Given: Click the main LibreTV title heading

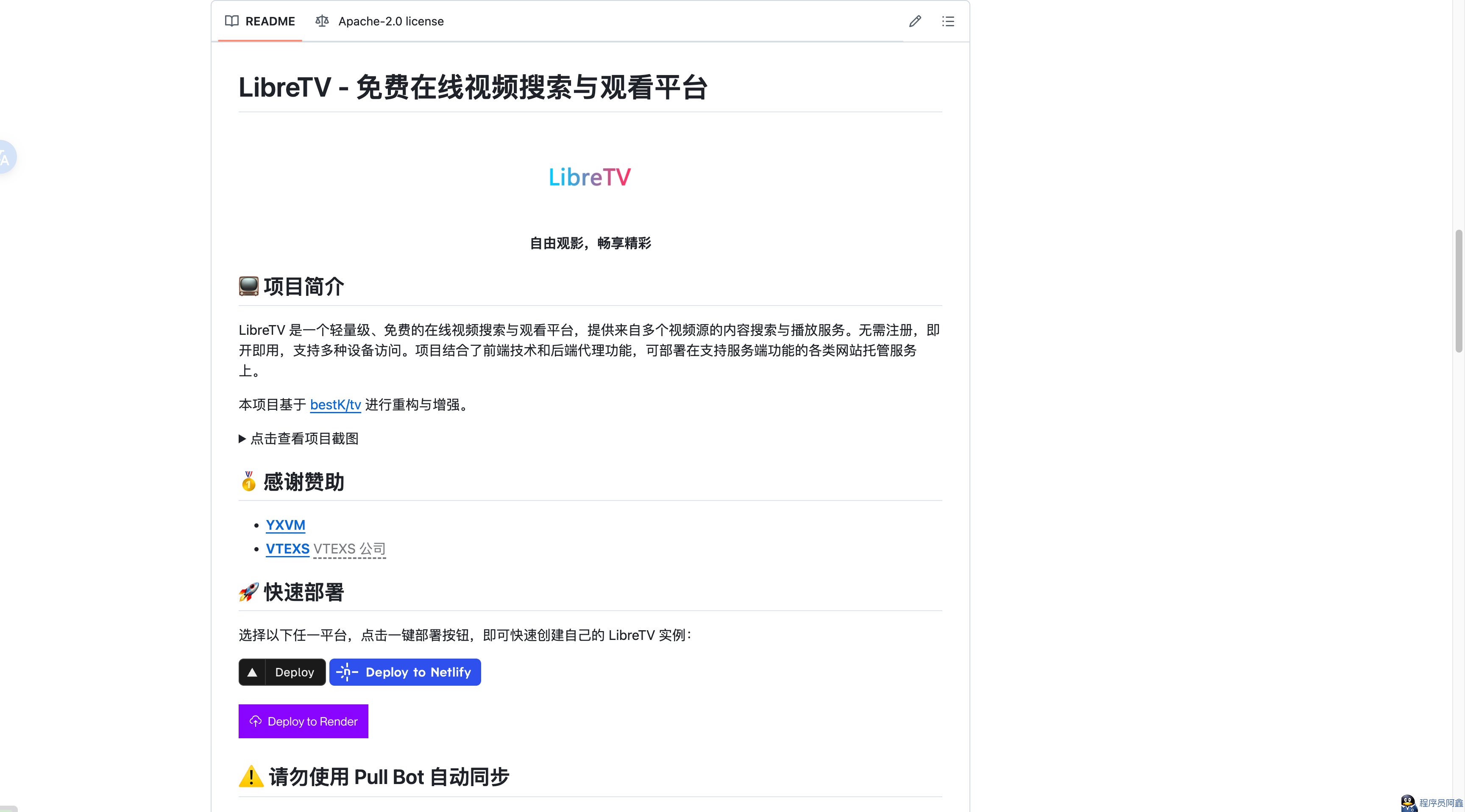Looking at the screenshot, I should [x=473, y=87].
